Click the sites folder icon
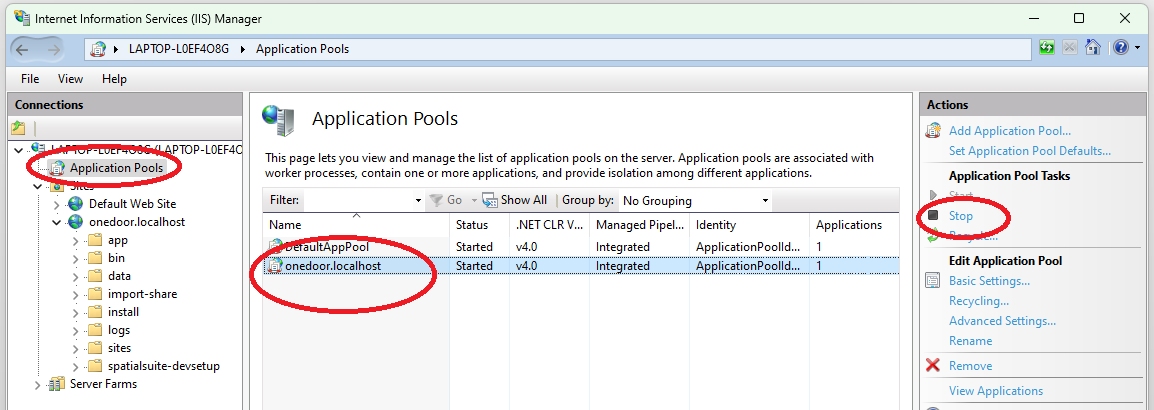 [94, 348]
